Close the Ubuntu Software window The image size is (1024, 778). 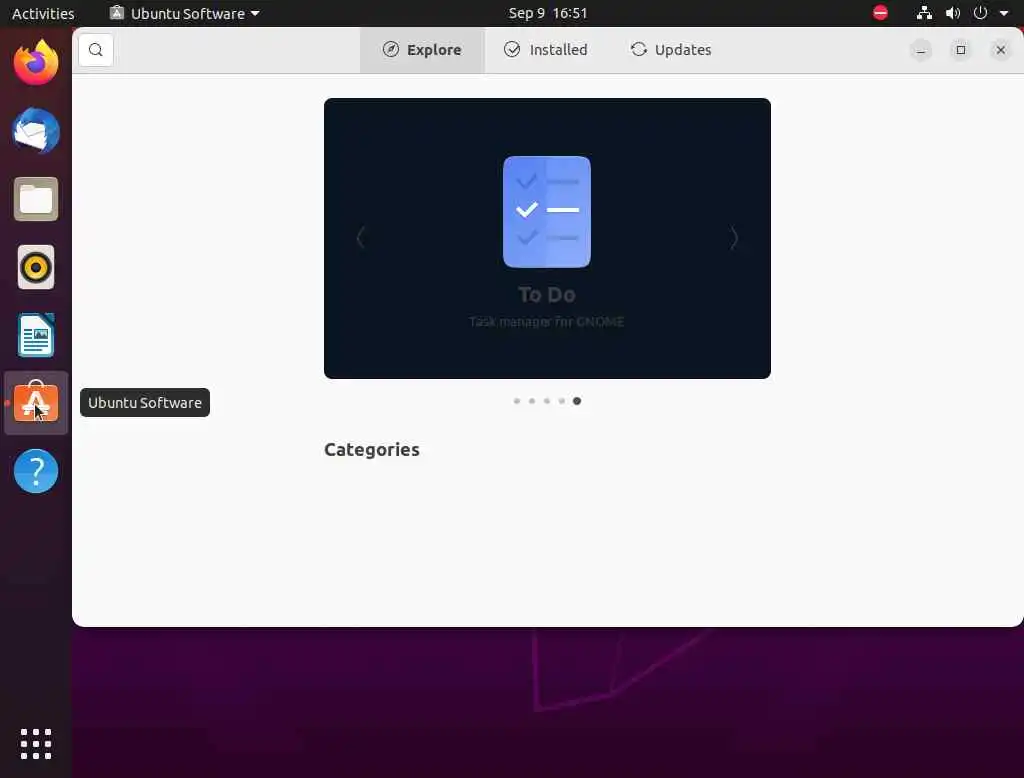pyautogui.click(x=1000, y=50)
